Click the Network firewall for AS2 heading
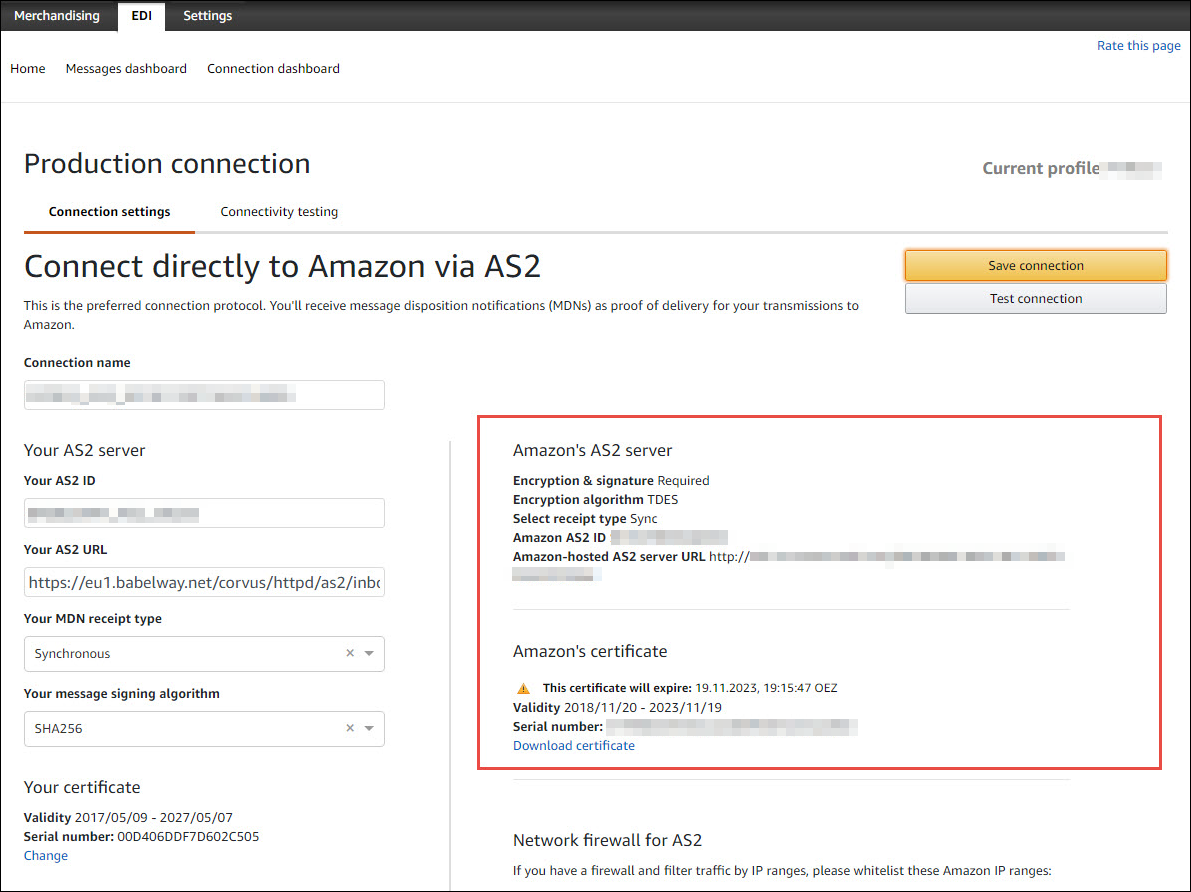 607,840
